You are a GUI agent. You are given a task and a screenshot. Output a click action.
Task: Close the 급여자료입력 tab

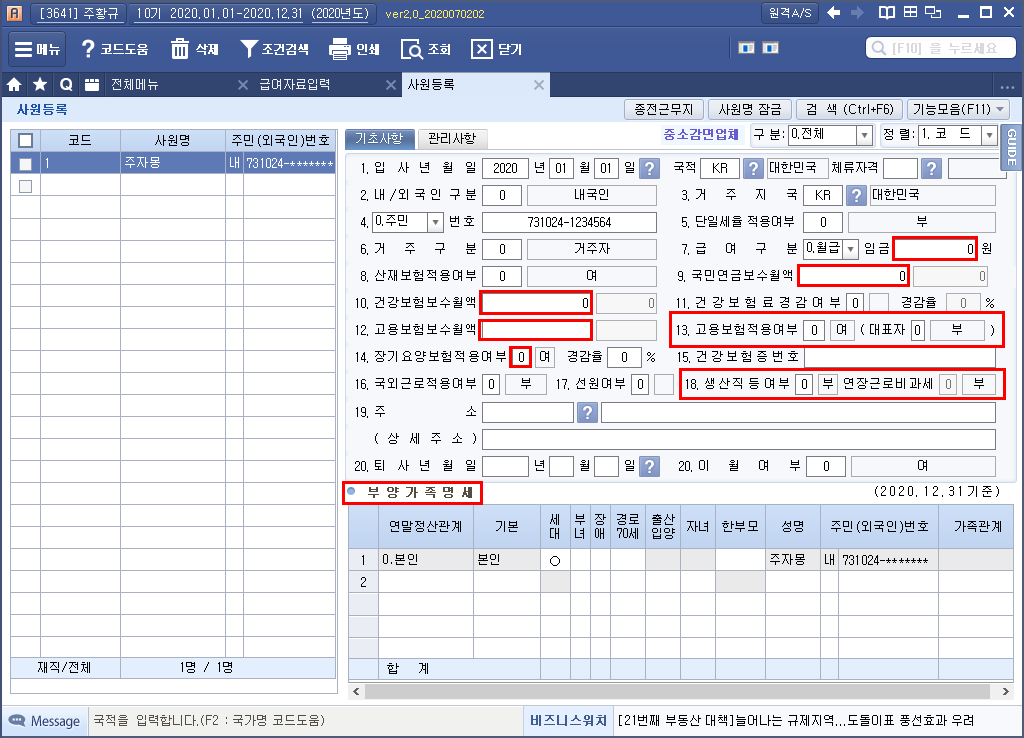point(391,85)
